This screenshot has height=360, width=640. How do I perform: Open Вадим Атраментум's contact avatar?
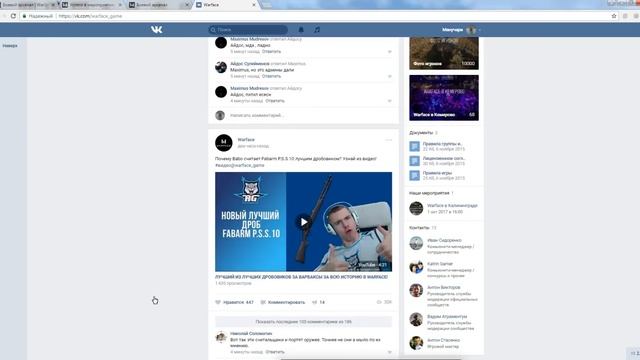pyautogui.click(x=416, y=320)
